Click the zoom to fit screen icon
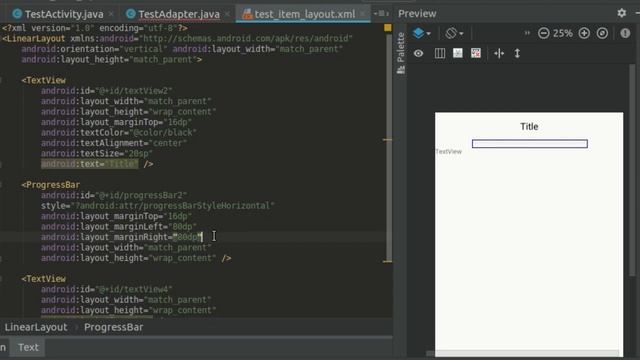 point(602,33)
